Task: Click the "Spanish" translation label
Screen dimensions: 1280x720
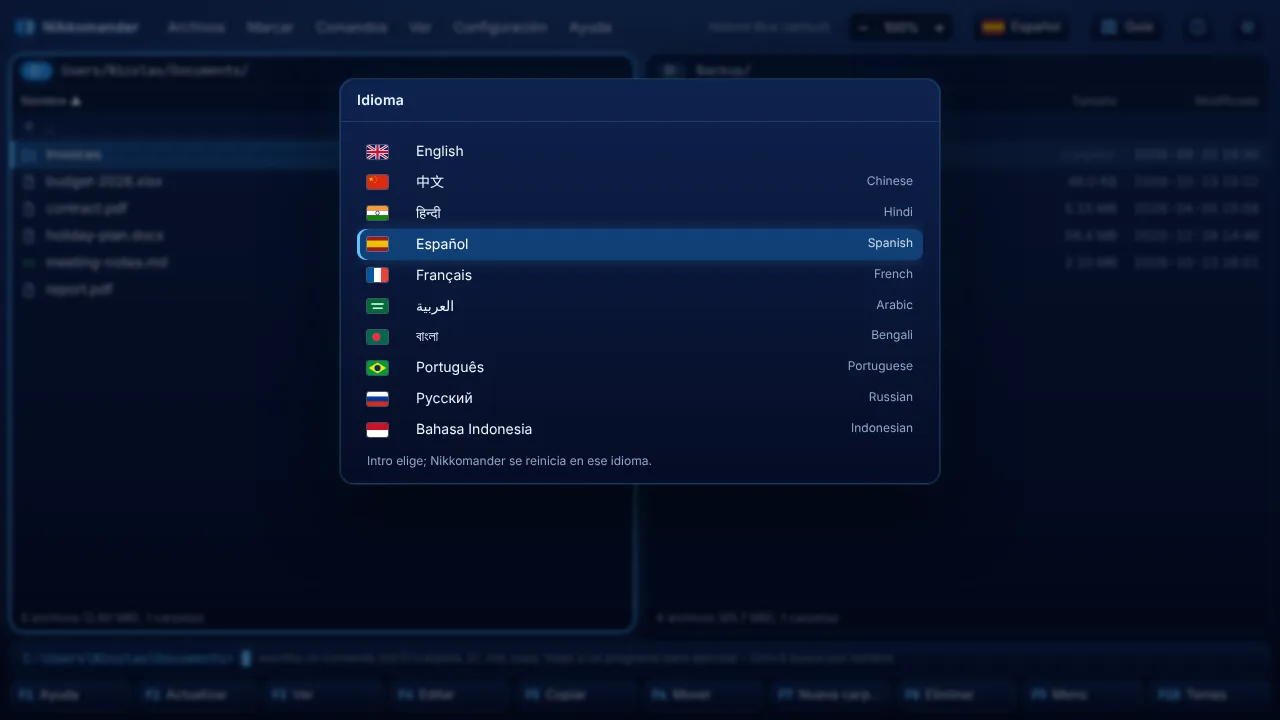Action: (x=890, y=243)
